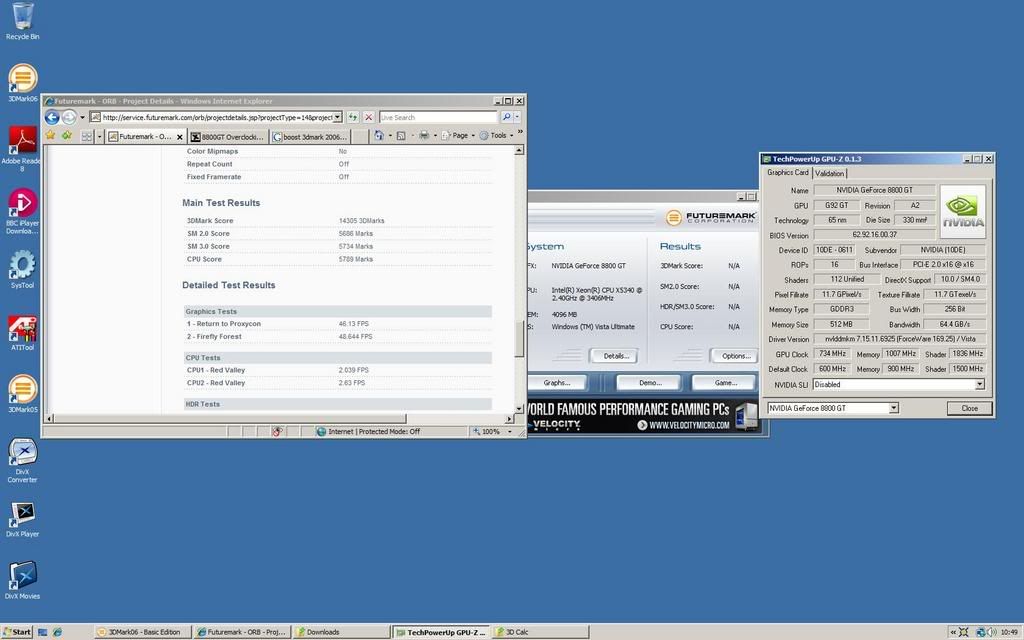Switch to the 8800GT Overclocking tab
Viewport: 1024px width, 640px height.
[227, 137]
